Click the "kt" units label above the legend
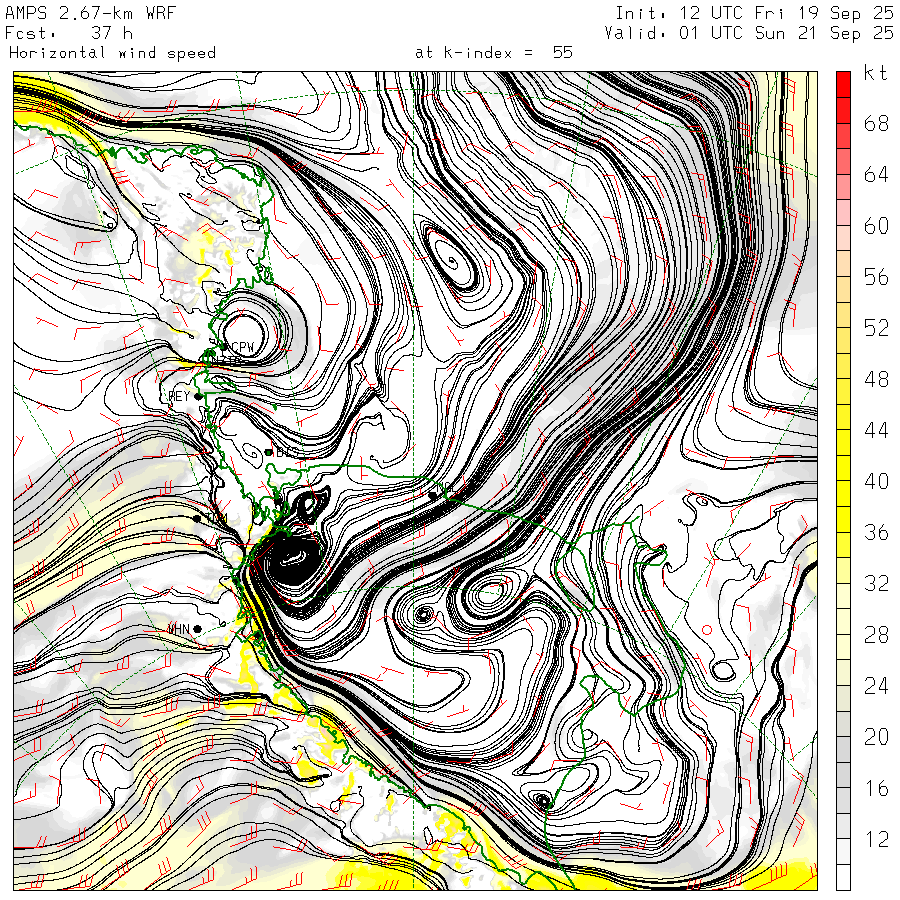The image size is (900, 900). pyautogui.click(x=874, y=74)
